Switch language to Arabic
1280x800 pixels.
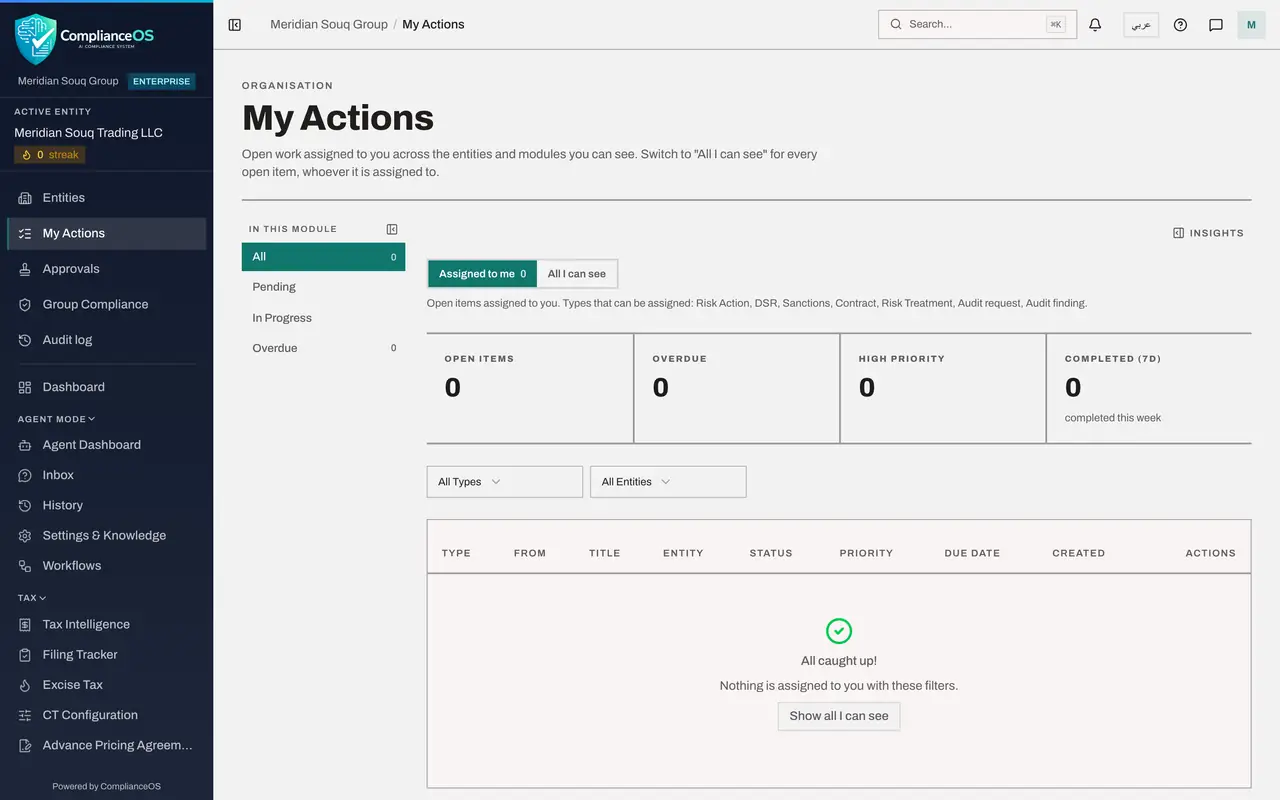pyautogui.click(x=1141, y=24)
